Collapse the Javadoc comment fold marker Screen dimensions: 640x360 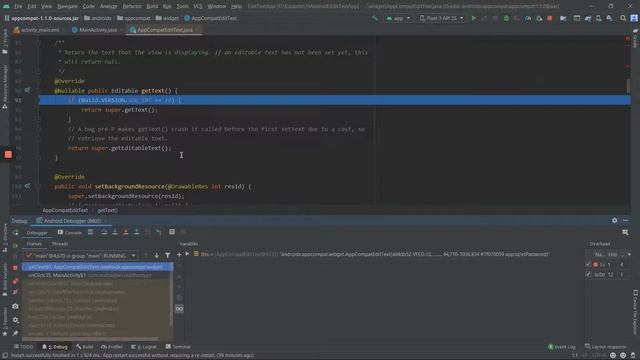pos(38,42)
